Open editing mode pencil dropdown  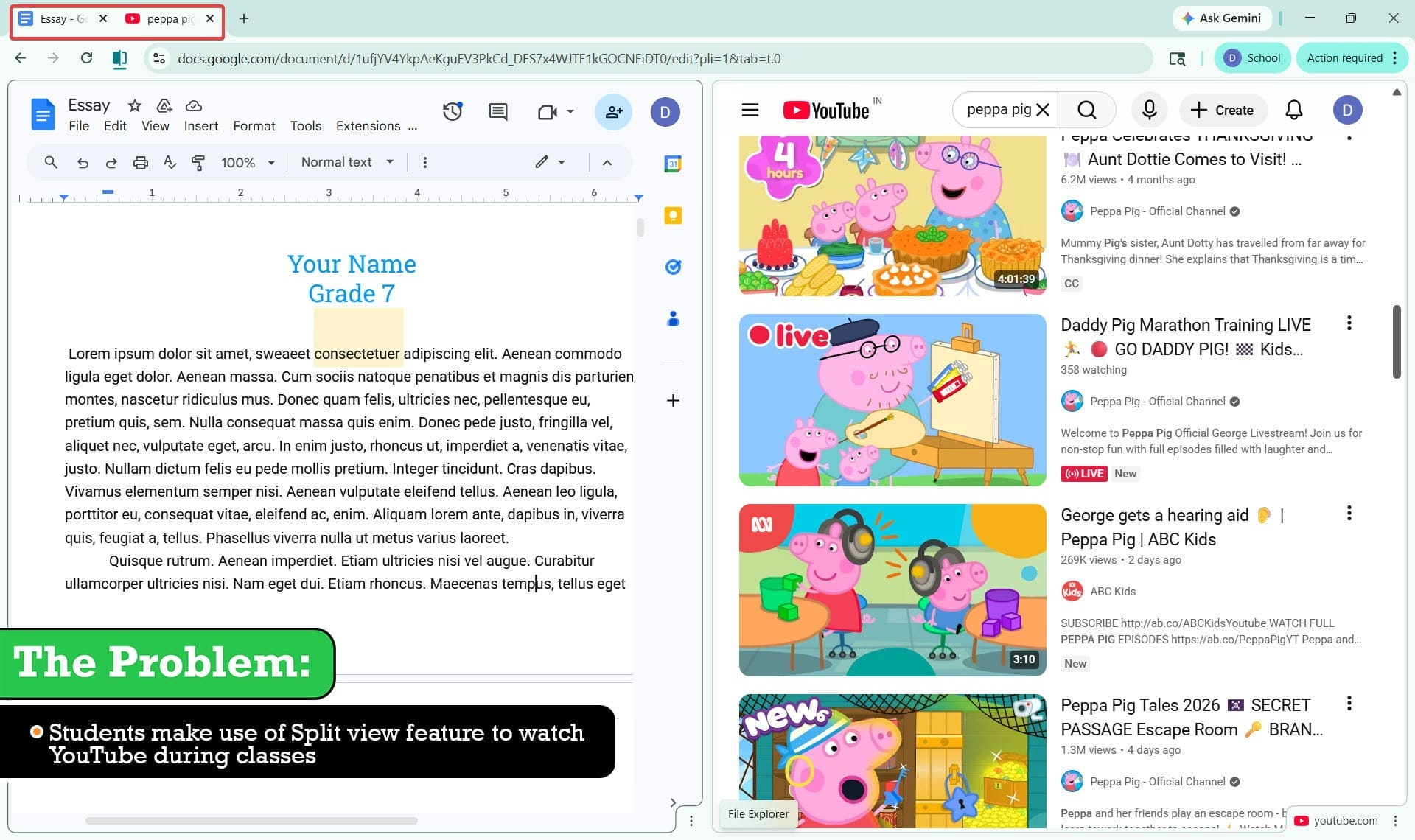tap(551, 162)
